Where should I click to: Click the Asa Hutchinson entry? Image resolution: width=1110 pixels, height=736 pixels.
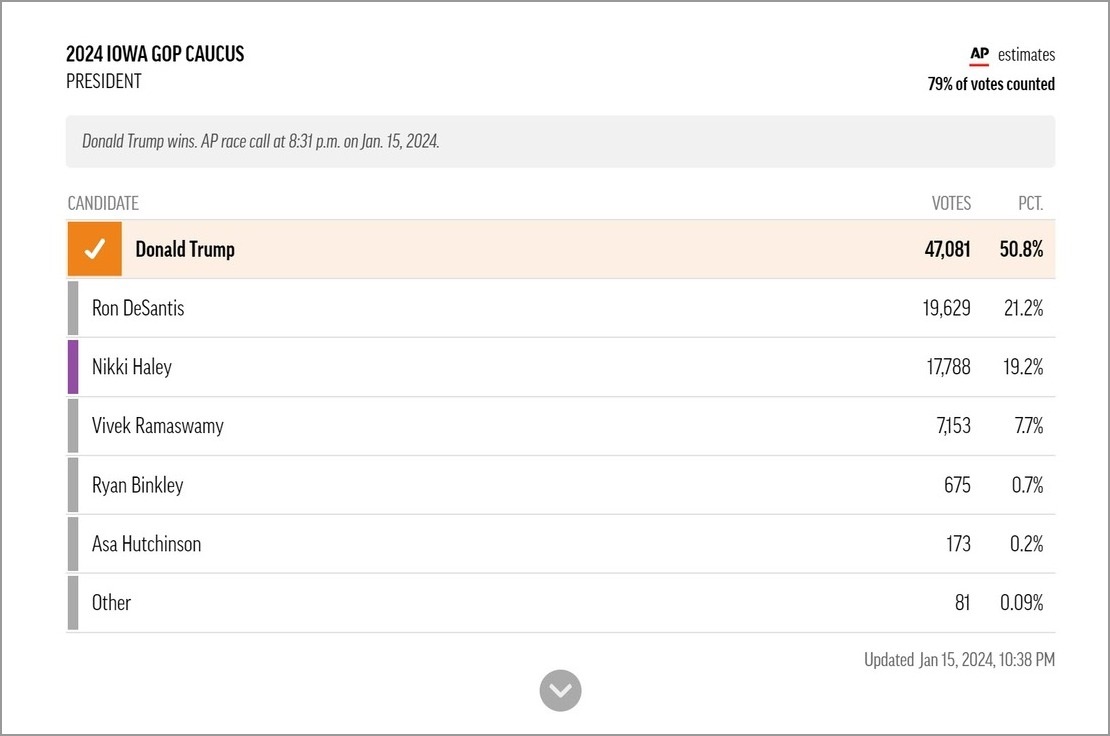pyautogui.click(x=147, y=544)
